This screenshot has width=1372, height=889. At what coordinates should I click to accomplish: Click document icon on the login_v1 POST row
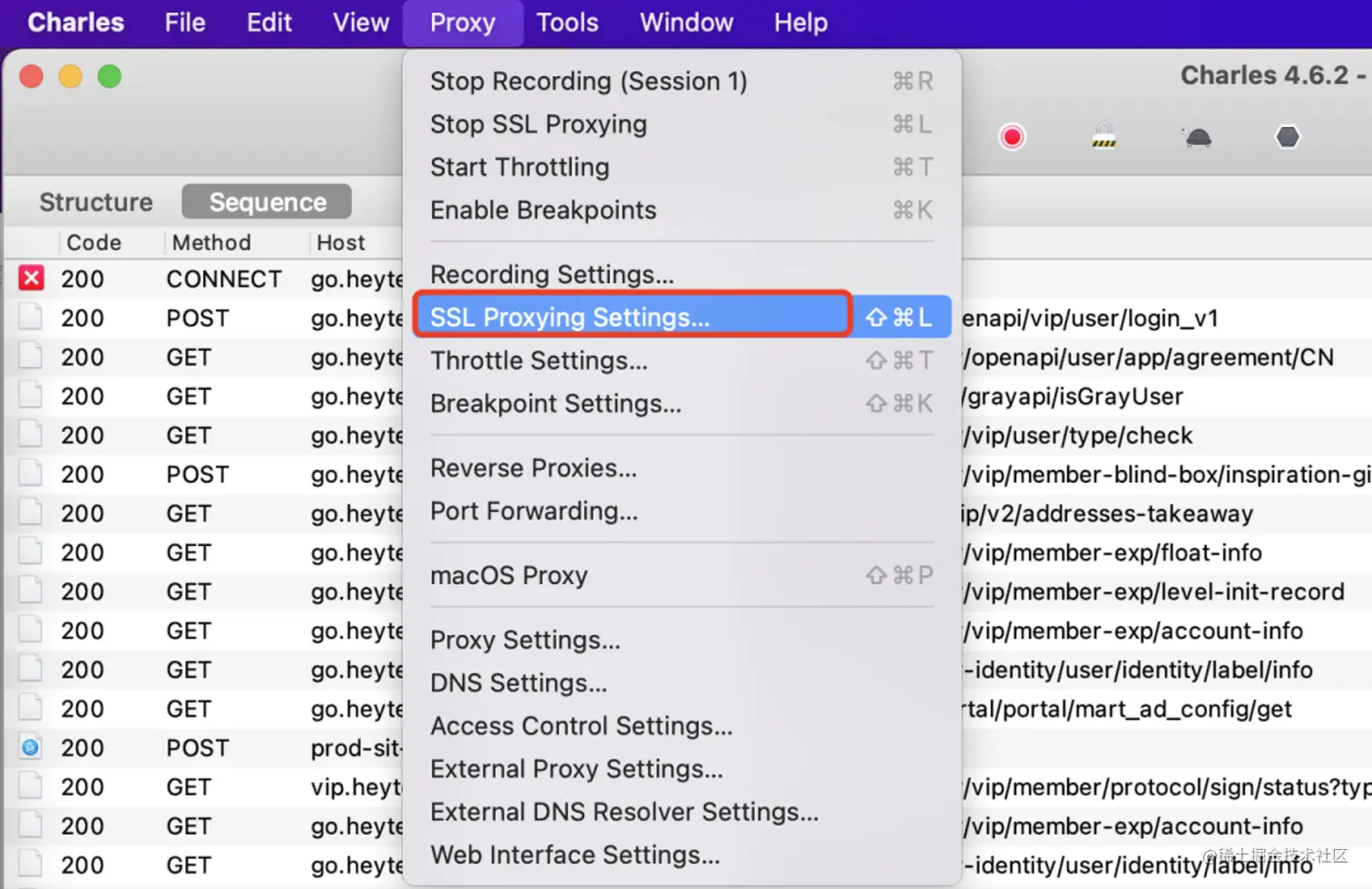pos(31,317)
